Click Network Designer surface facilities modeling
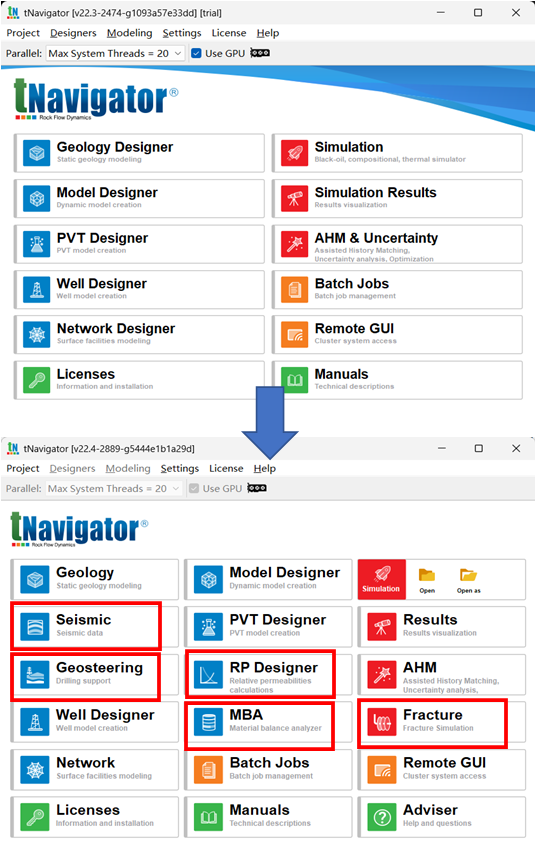Viewport: 535px width, 842px height. pyautogui.click(x=140, y=335)
